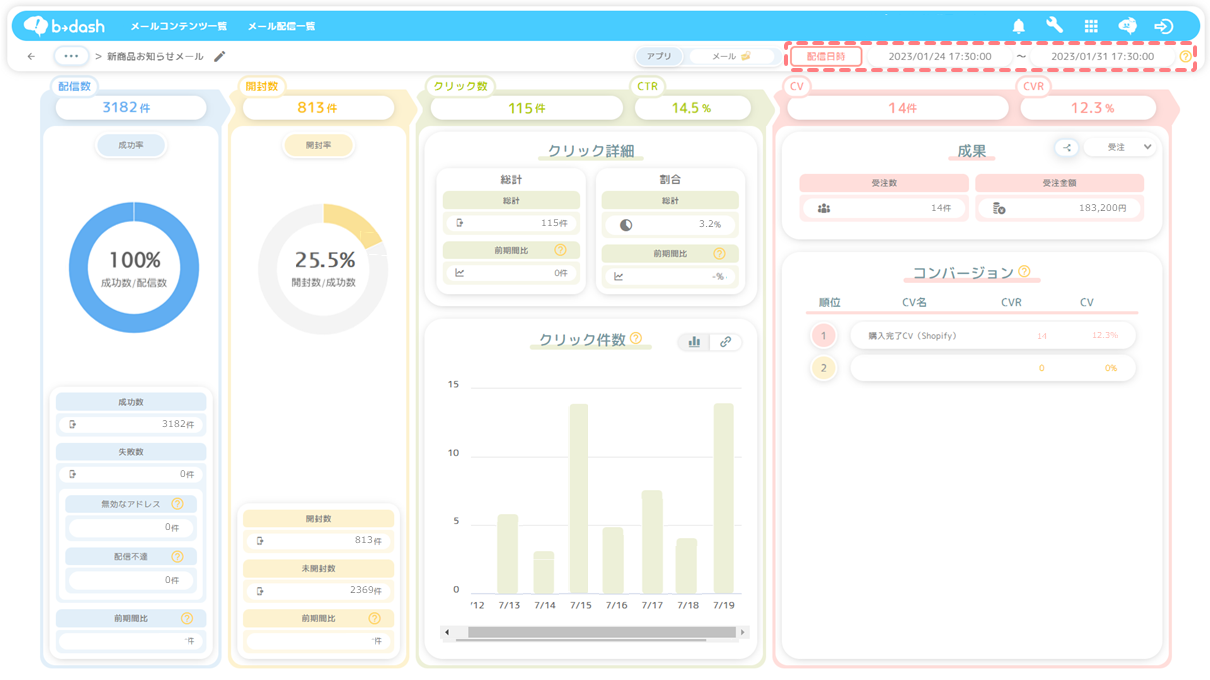
Task: Click the 12.3% CVR header value
Action: tap(1093, 107)
